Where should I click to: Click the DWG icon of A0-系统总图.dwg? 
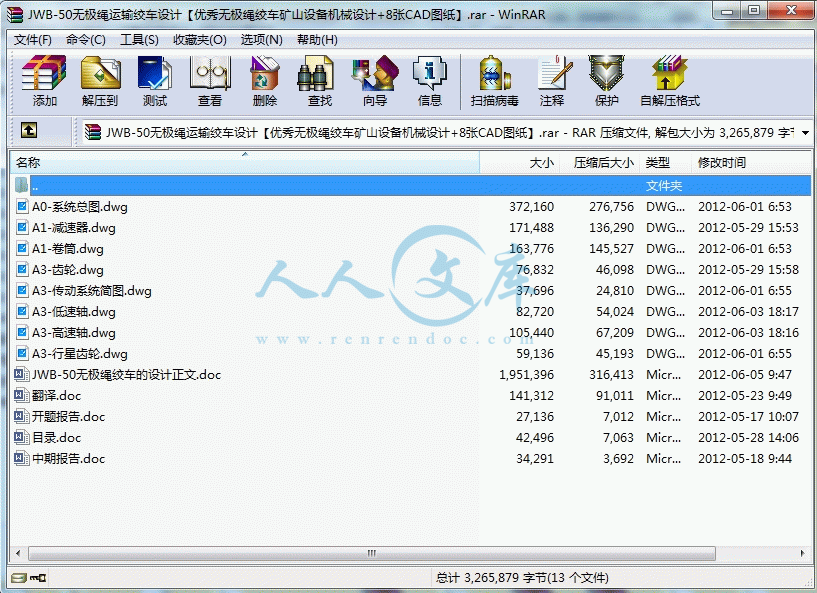click(22, 206)
